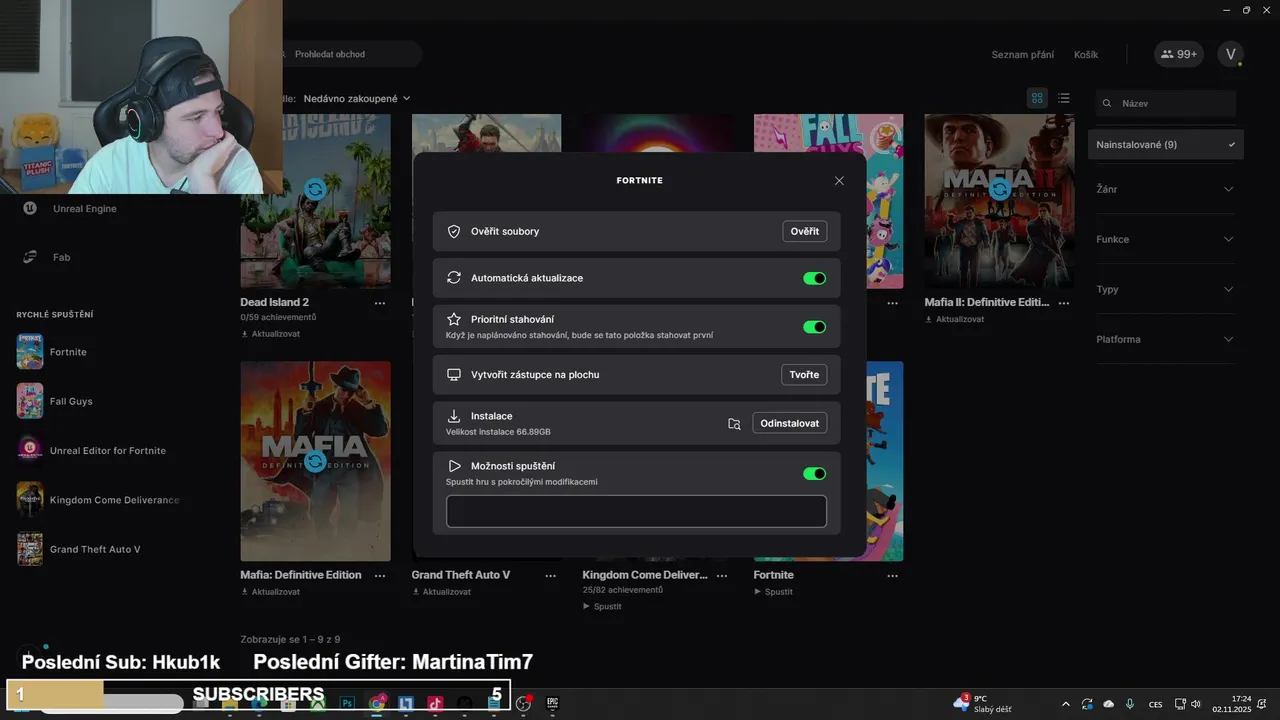
Task: Open Košík cart link
Action: click(x=1086, y=55)
